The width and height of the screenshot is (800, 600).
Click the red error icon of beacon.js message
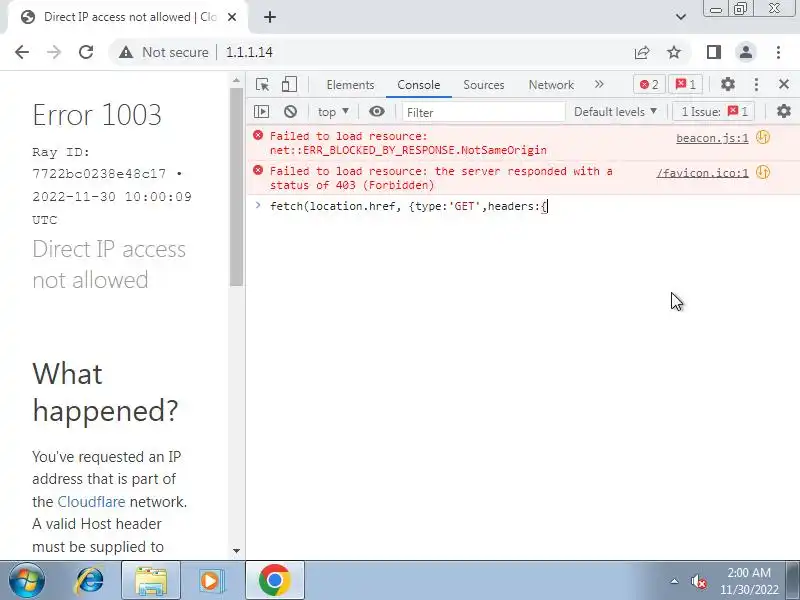click(x=258, y=135)
